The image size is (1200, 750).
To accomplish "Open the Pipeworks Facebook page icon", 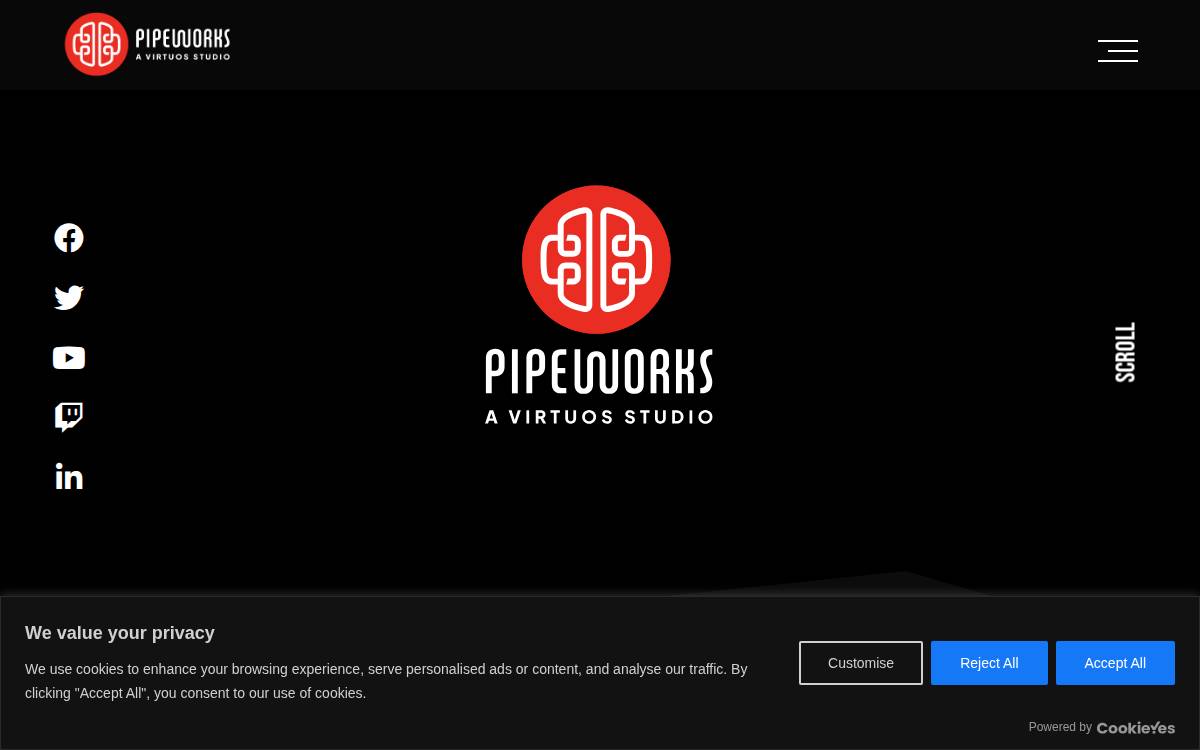I will (x=69, y=238).
